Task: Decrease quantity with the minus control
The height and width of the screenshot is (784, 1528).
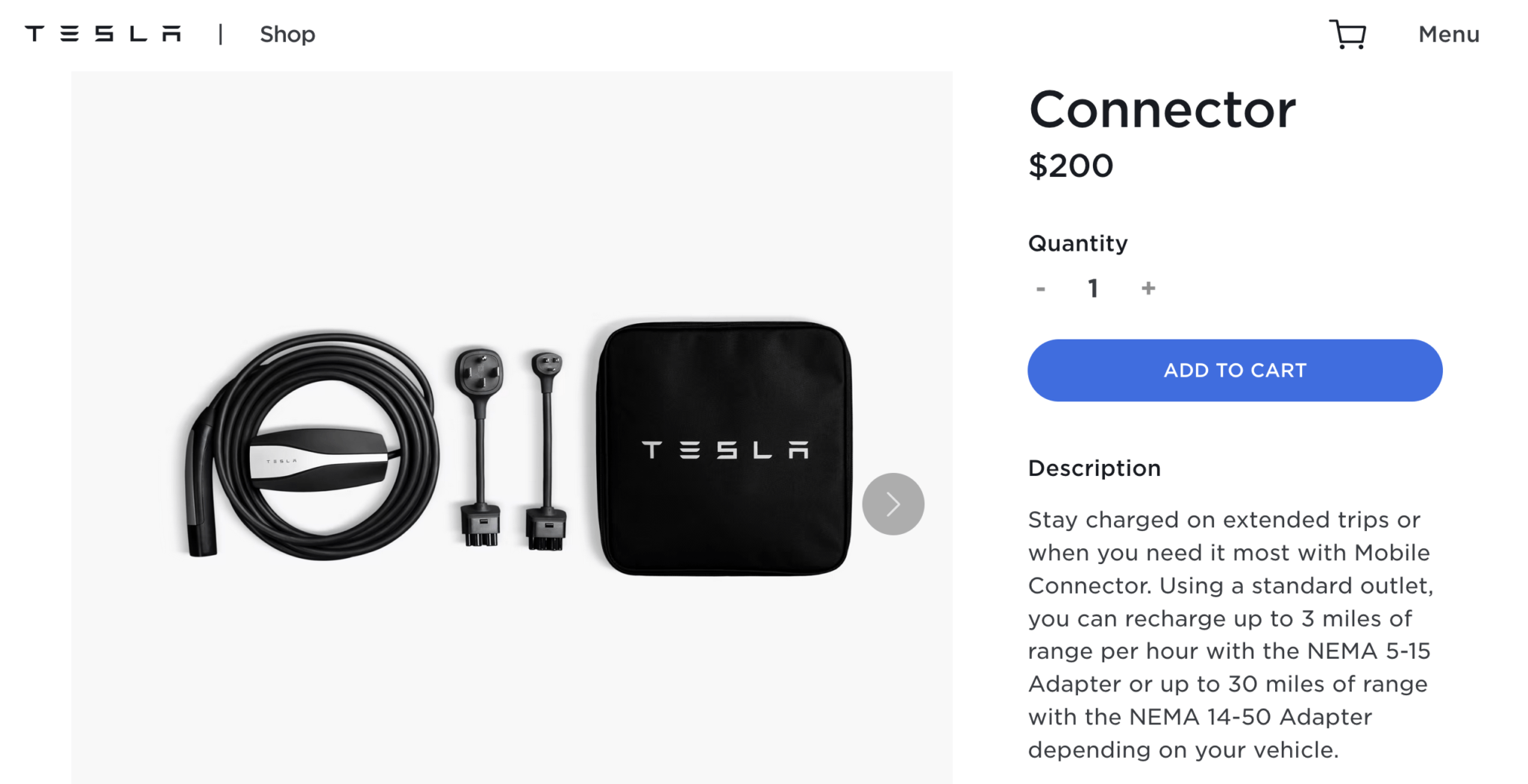Action: 1041,288
